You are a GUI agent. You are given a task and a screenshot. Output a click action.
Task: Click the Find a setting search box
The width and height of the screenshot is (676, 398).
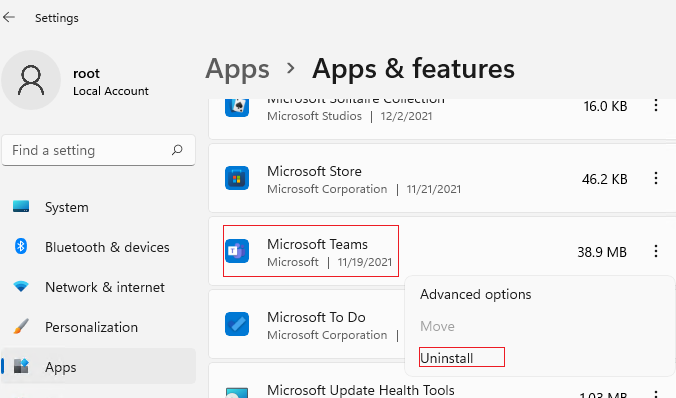(x=99, y=150)
